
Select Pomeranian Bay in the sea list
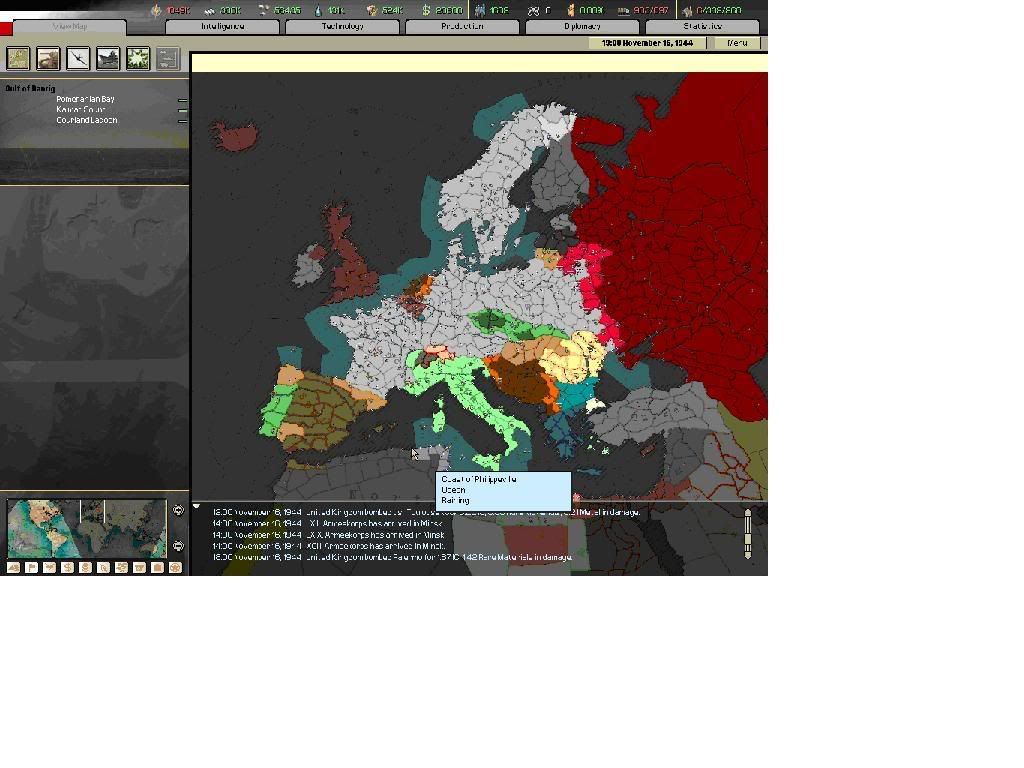click(85, 99)
